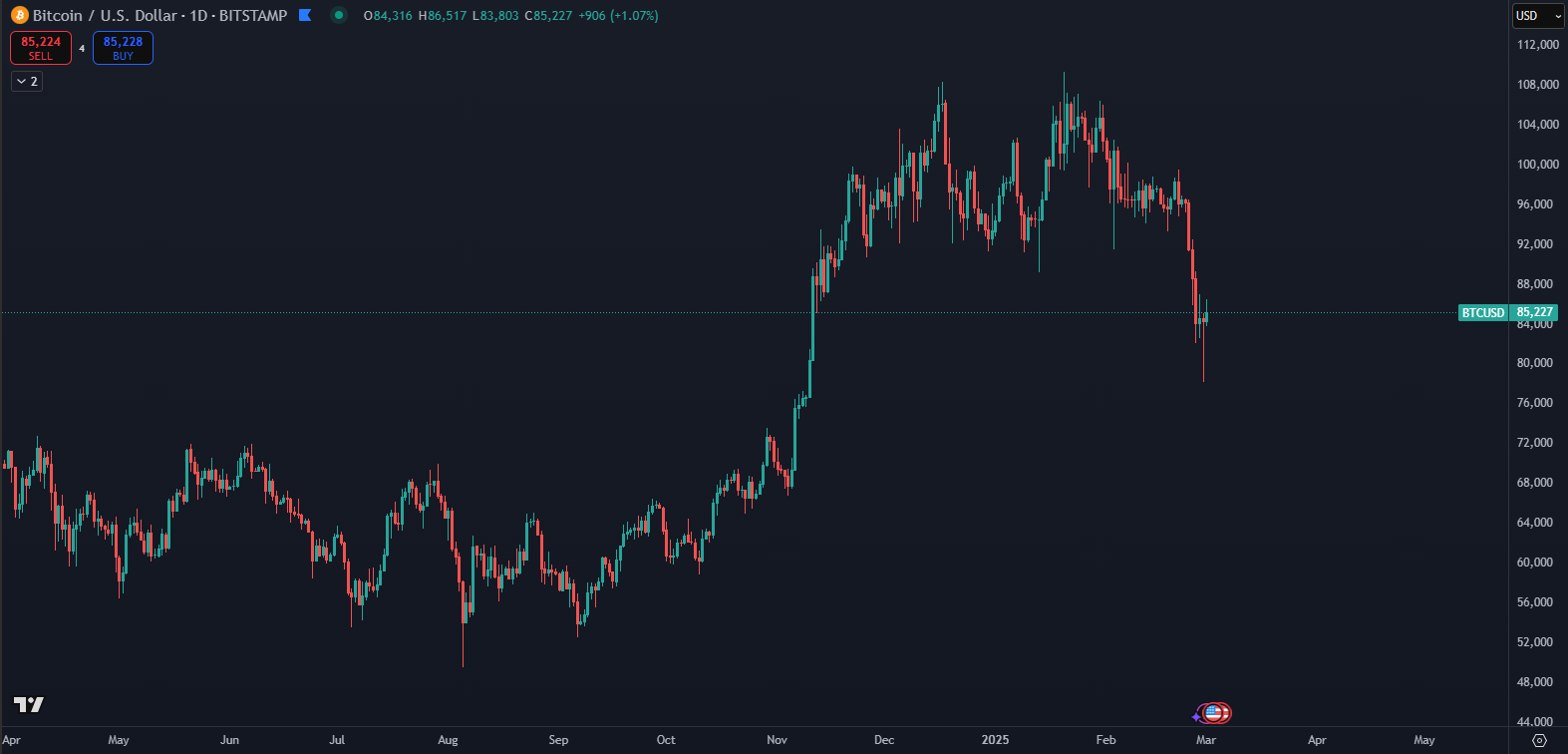
Task: Click the BTCUSD price scale label
Action: 1482,313
